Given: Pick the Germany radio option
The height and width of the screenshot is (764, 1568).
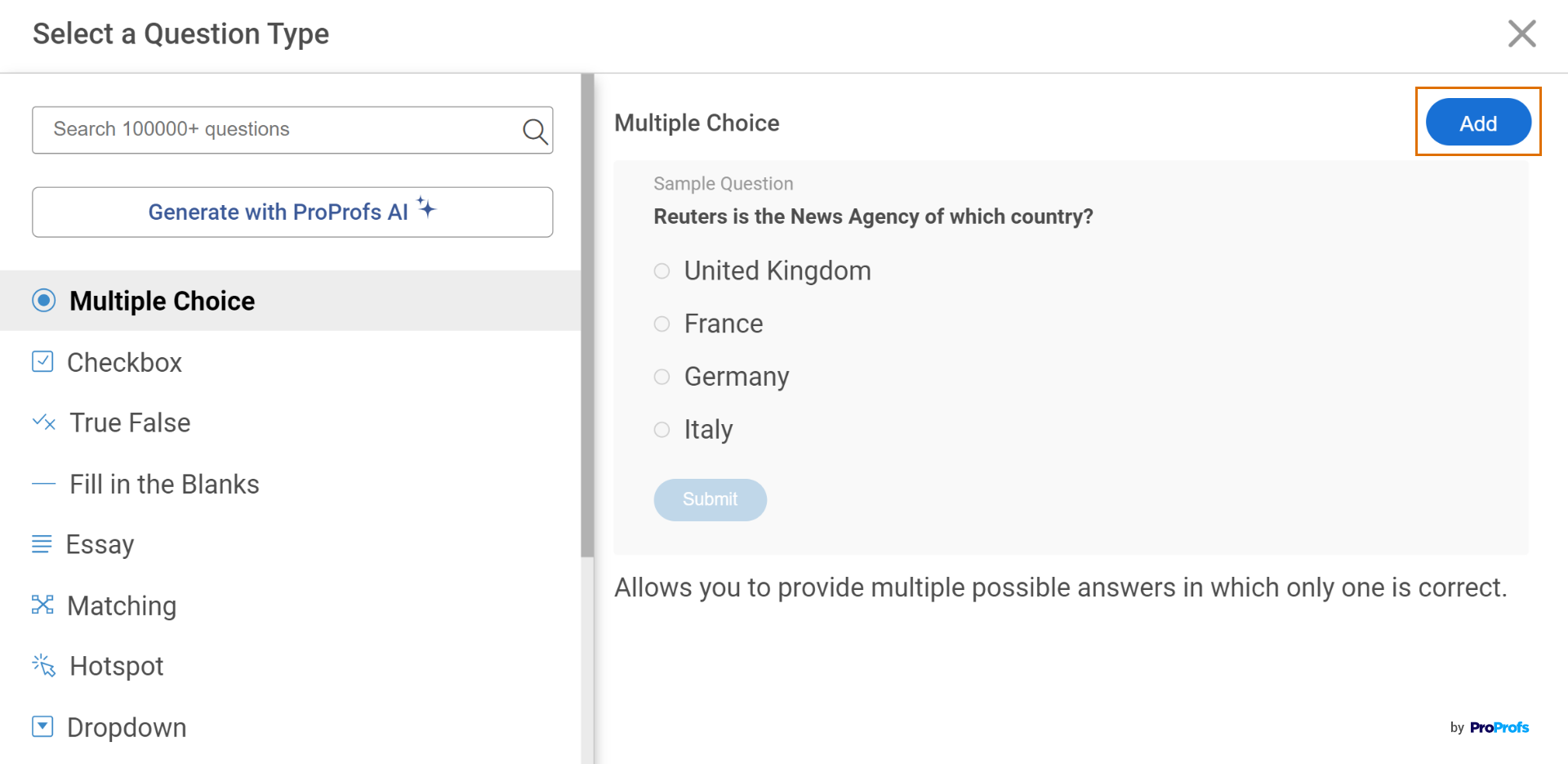Looking at the screenshot, I should [x=662, y=377].
